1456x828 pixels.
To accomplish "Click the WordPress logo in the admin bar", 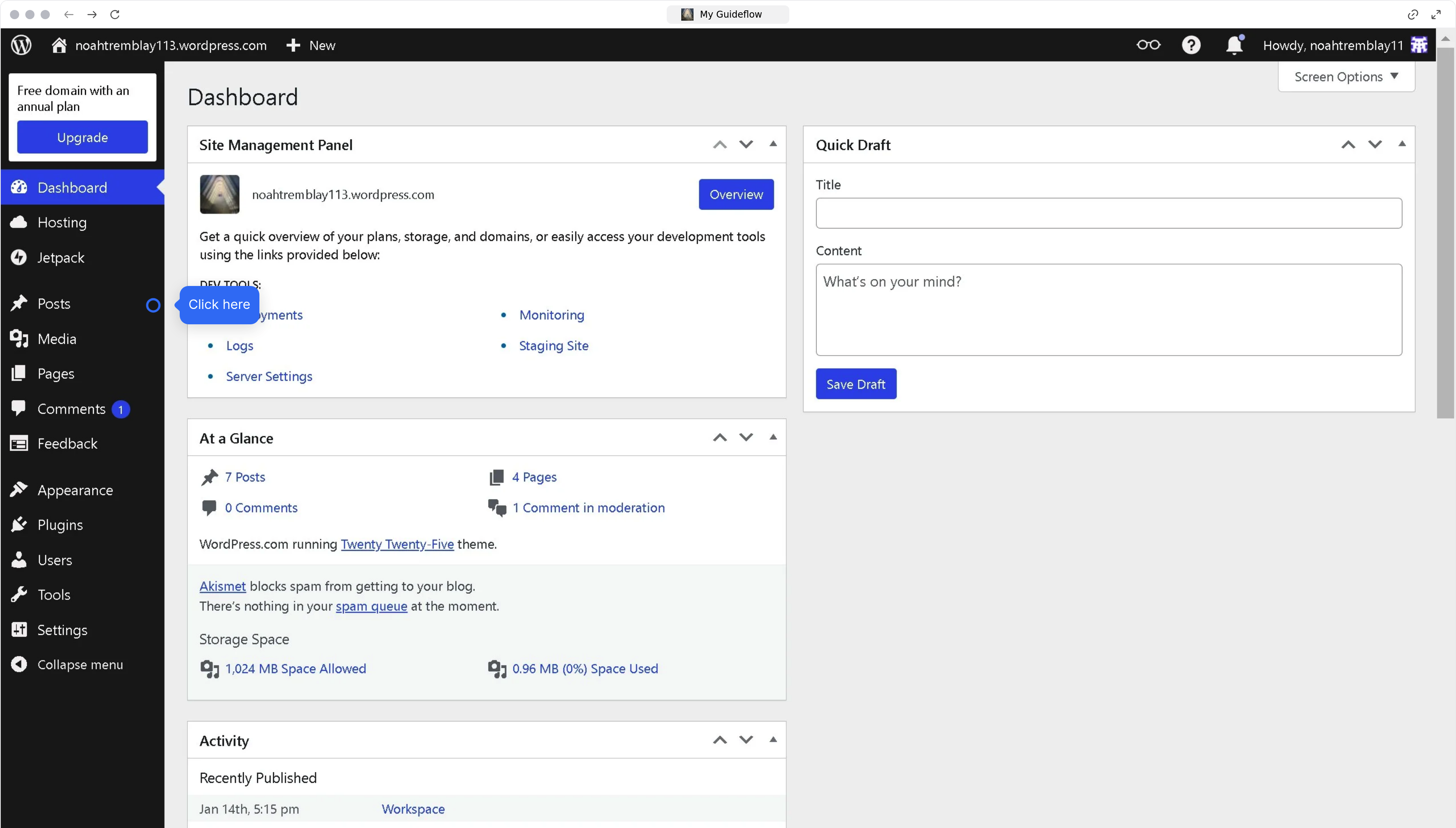I will [x=20, y=45].
